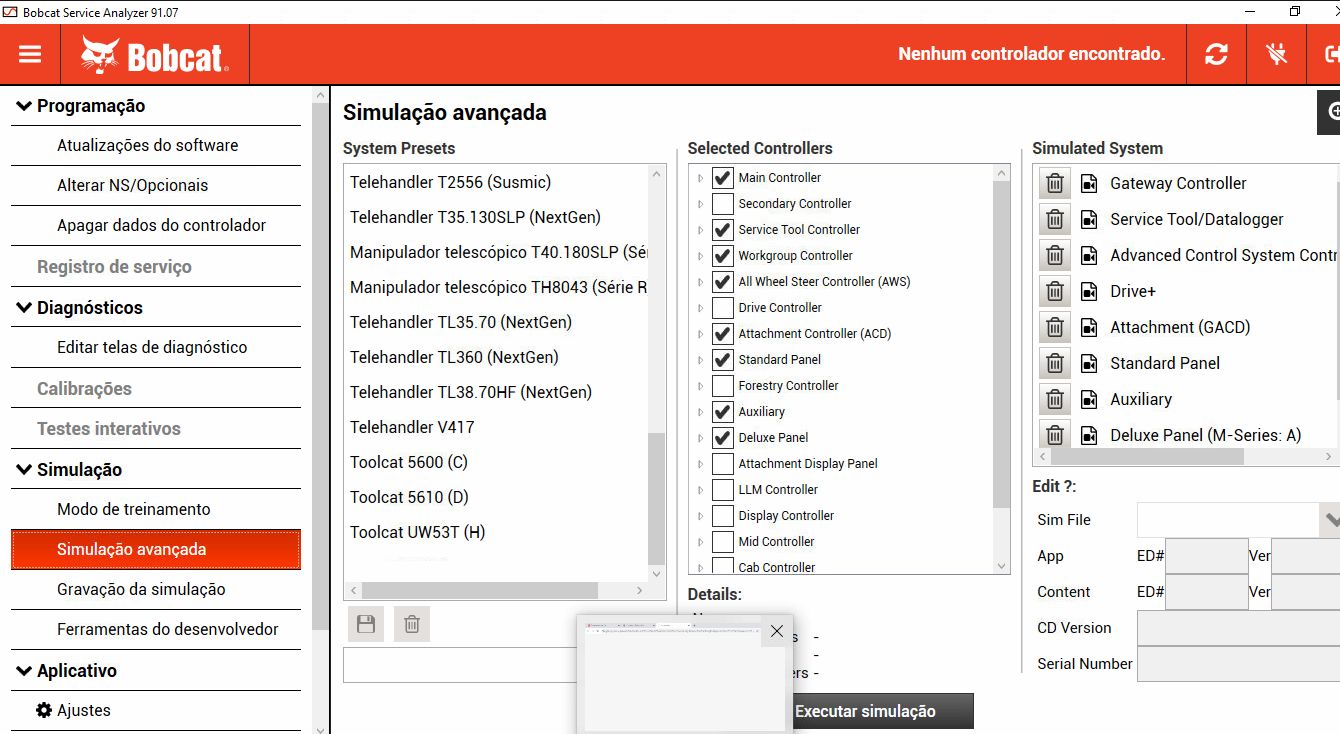
Task: Toggle Workgroup Controller checkbox
Action: (723, 256)
